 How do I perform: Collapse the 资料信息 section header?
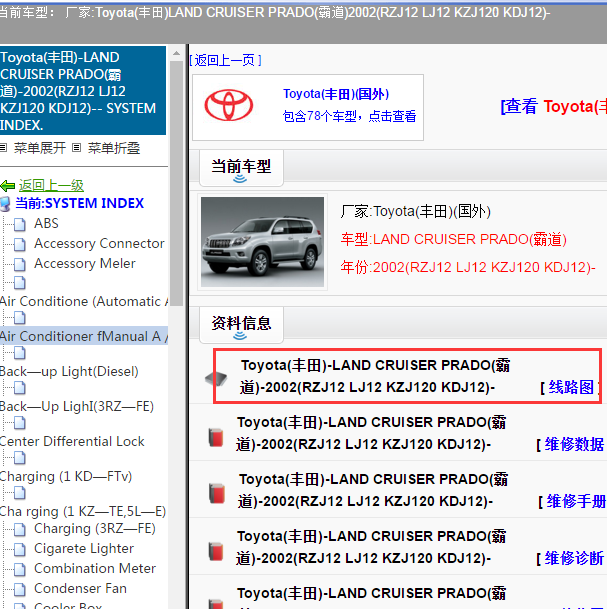pos(241,325)
